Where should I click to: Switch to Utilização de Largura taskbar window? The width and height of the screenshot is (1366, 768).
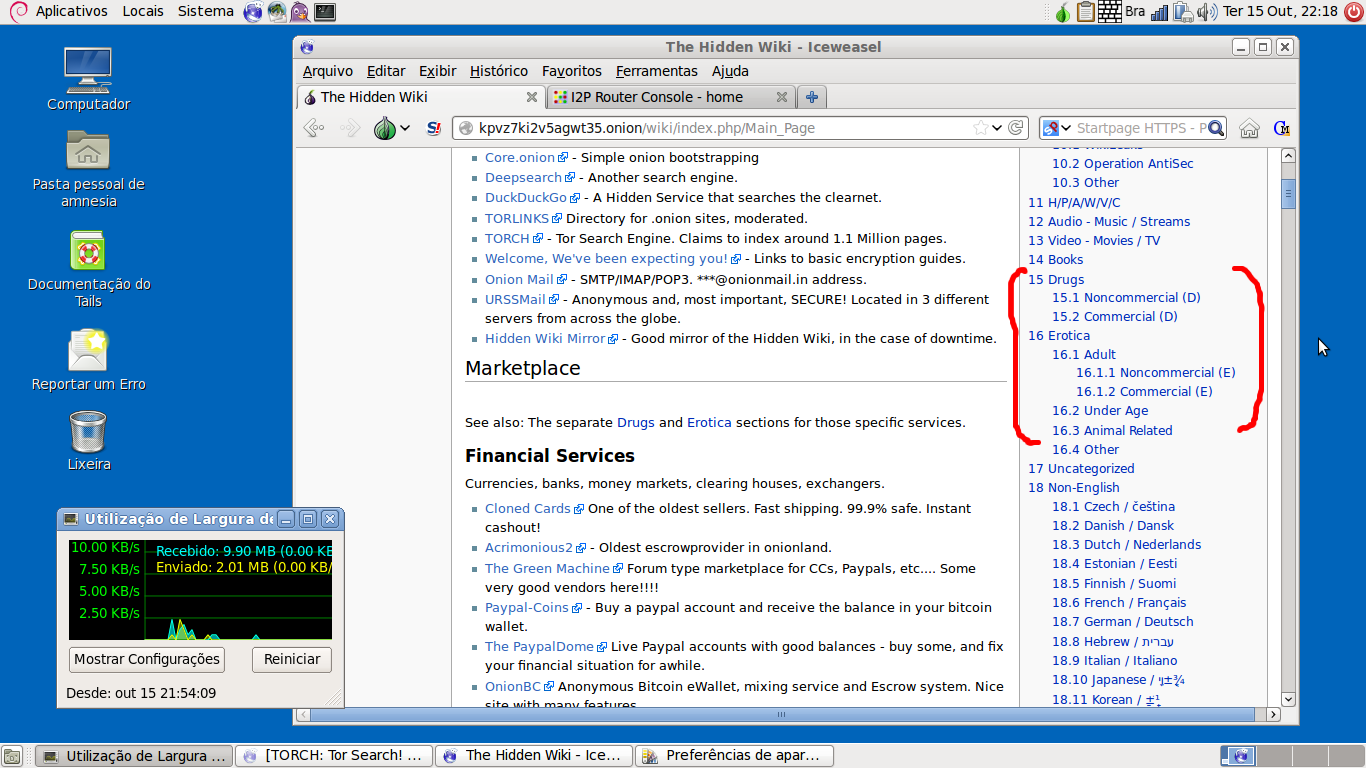pyautogui.click(x=134, y=756)
